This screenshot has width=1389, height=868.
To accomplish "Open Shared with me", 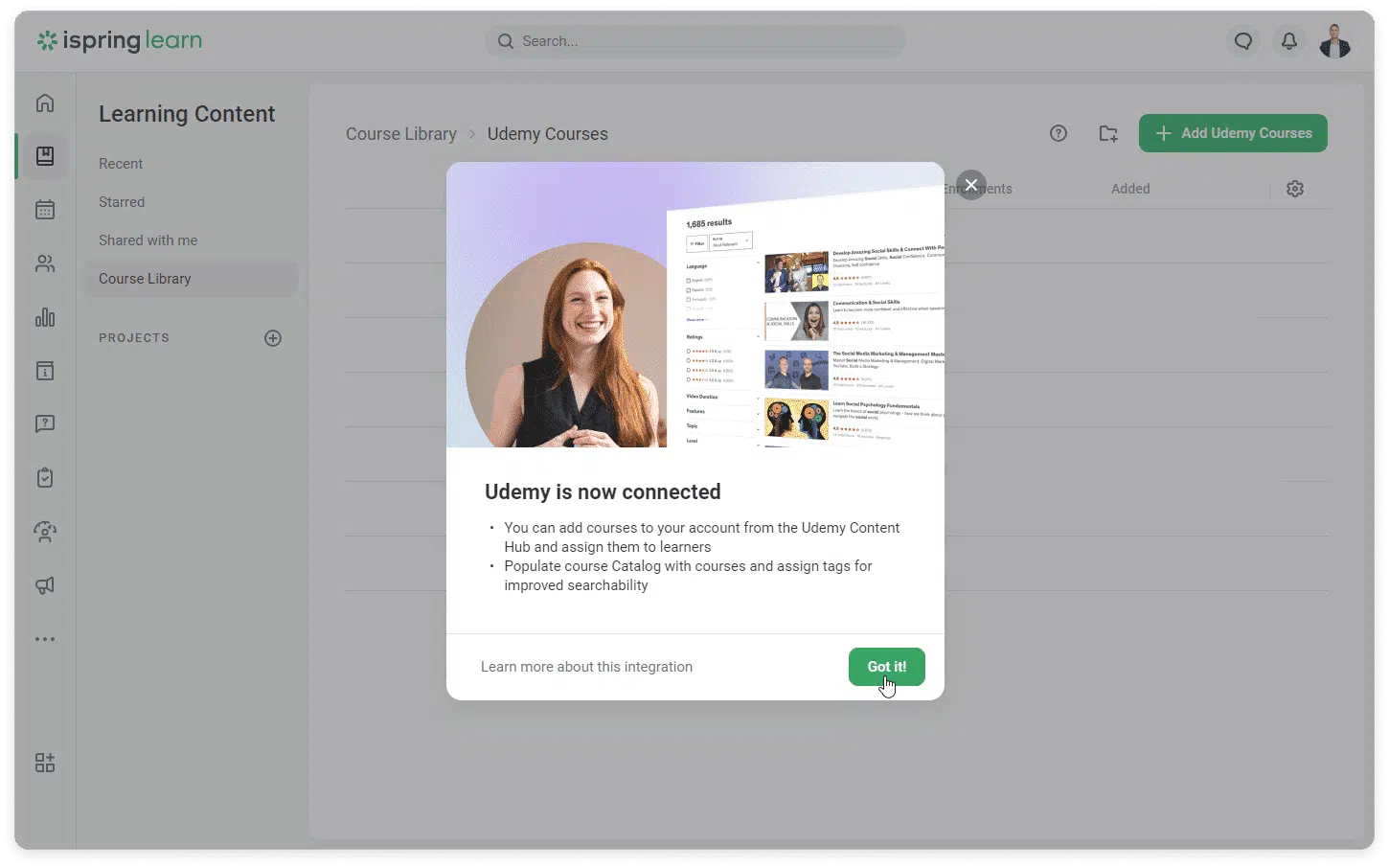I will click(x=148, y=240).
